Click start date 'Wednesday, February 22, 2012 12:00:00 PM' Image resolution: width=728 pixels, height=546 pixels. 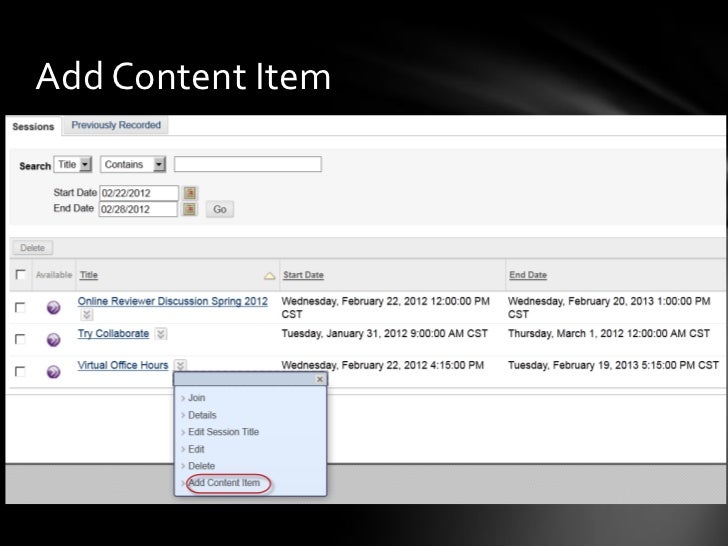(x=385, y=301)
